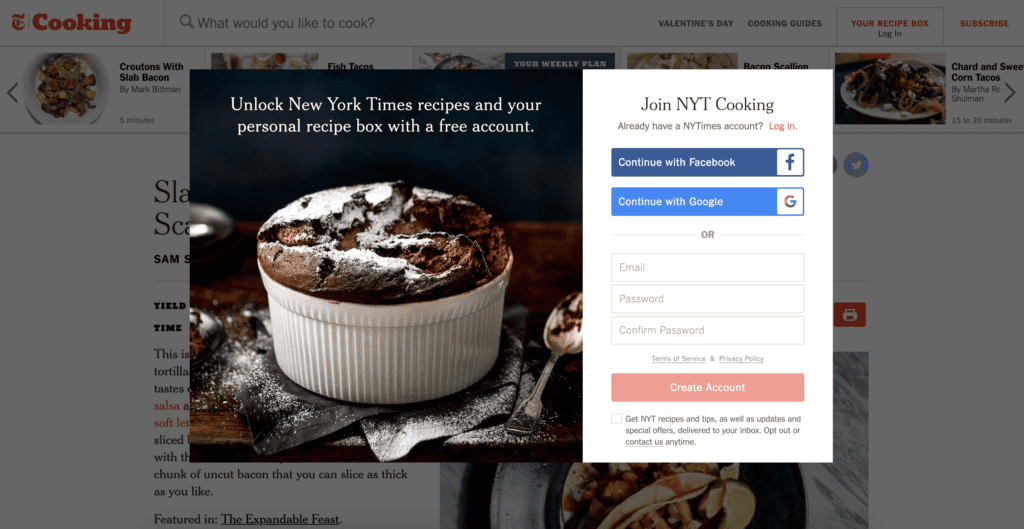Open Your Recipe Box log in

tap(889, 27)
